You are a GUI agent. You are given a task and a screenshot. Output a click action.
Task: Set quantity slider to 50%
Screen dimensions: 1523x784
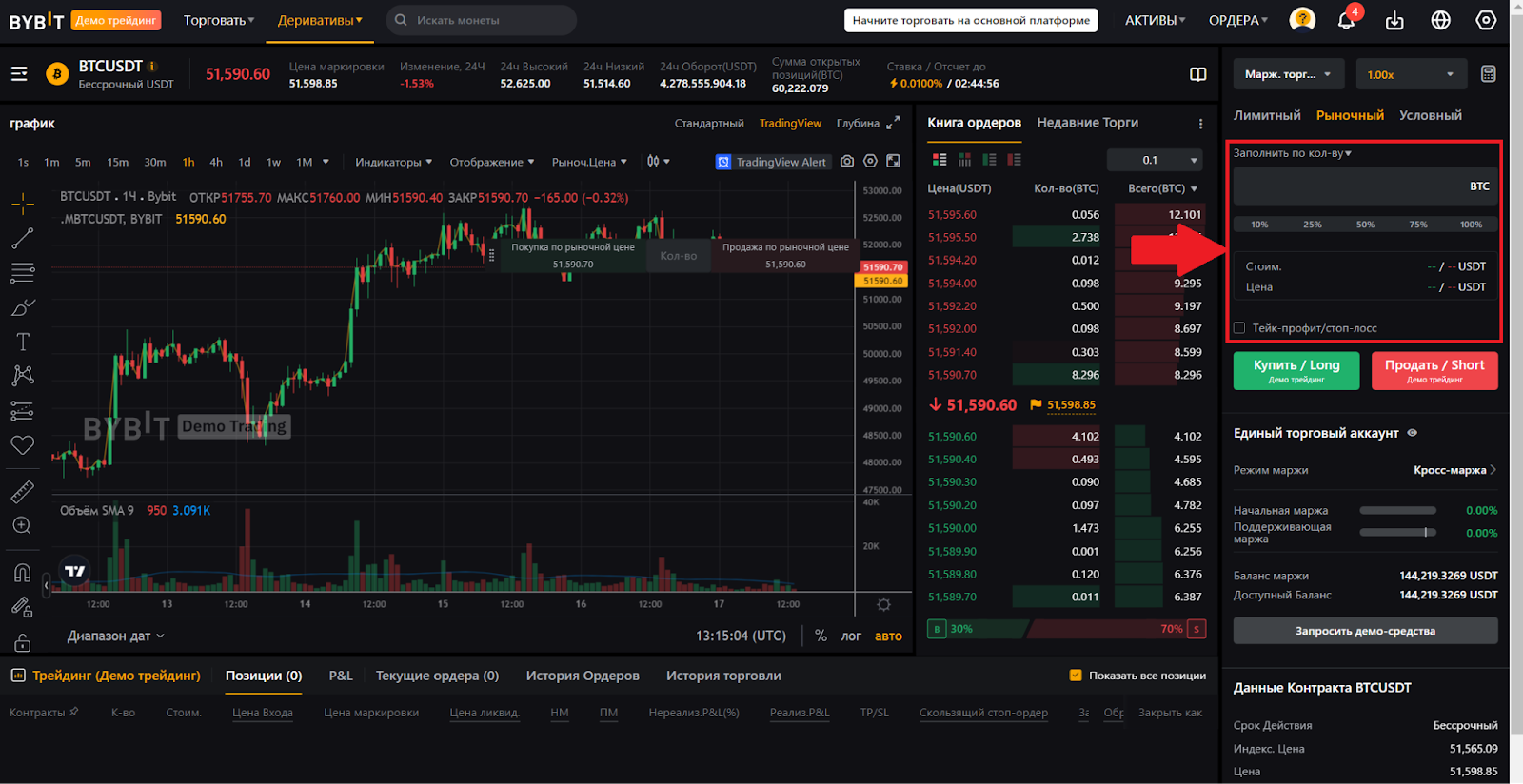[1365, 225]
